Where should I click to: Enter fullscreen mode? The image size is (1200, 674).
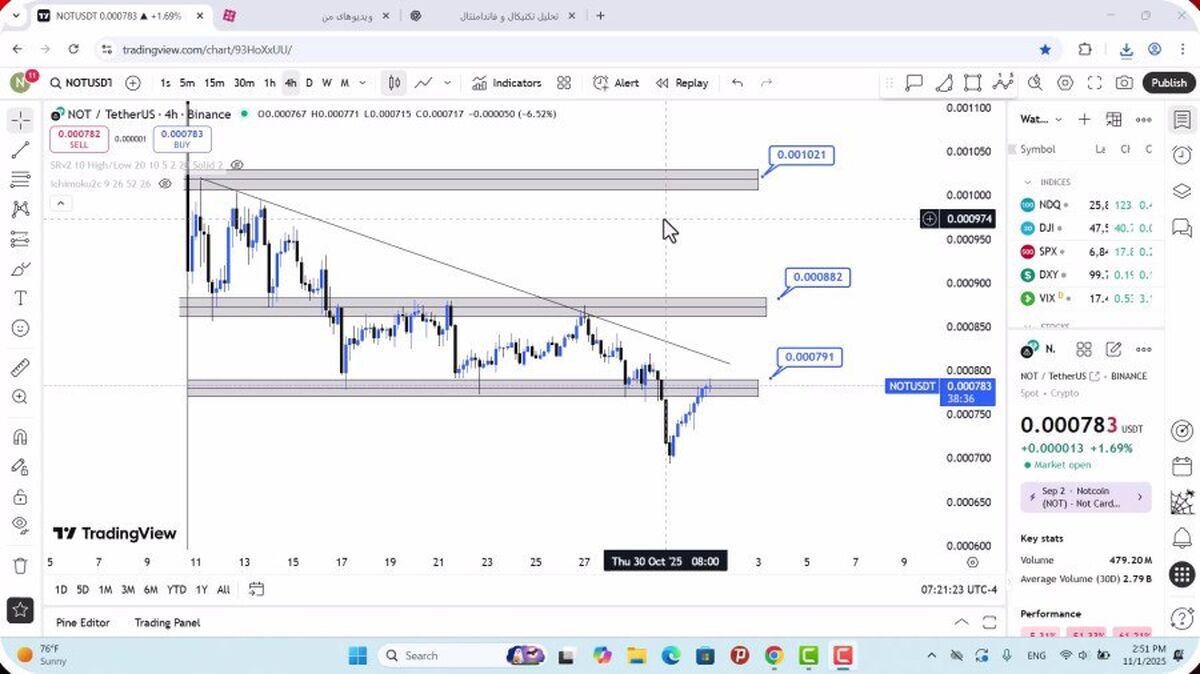tap(1095, 83)
